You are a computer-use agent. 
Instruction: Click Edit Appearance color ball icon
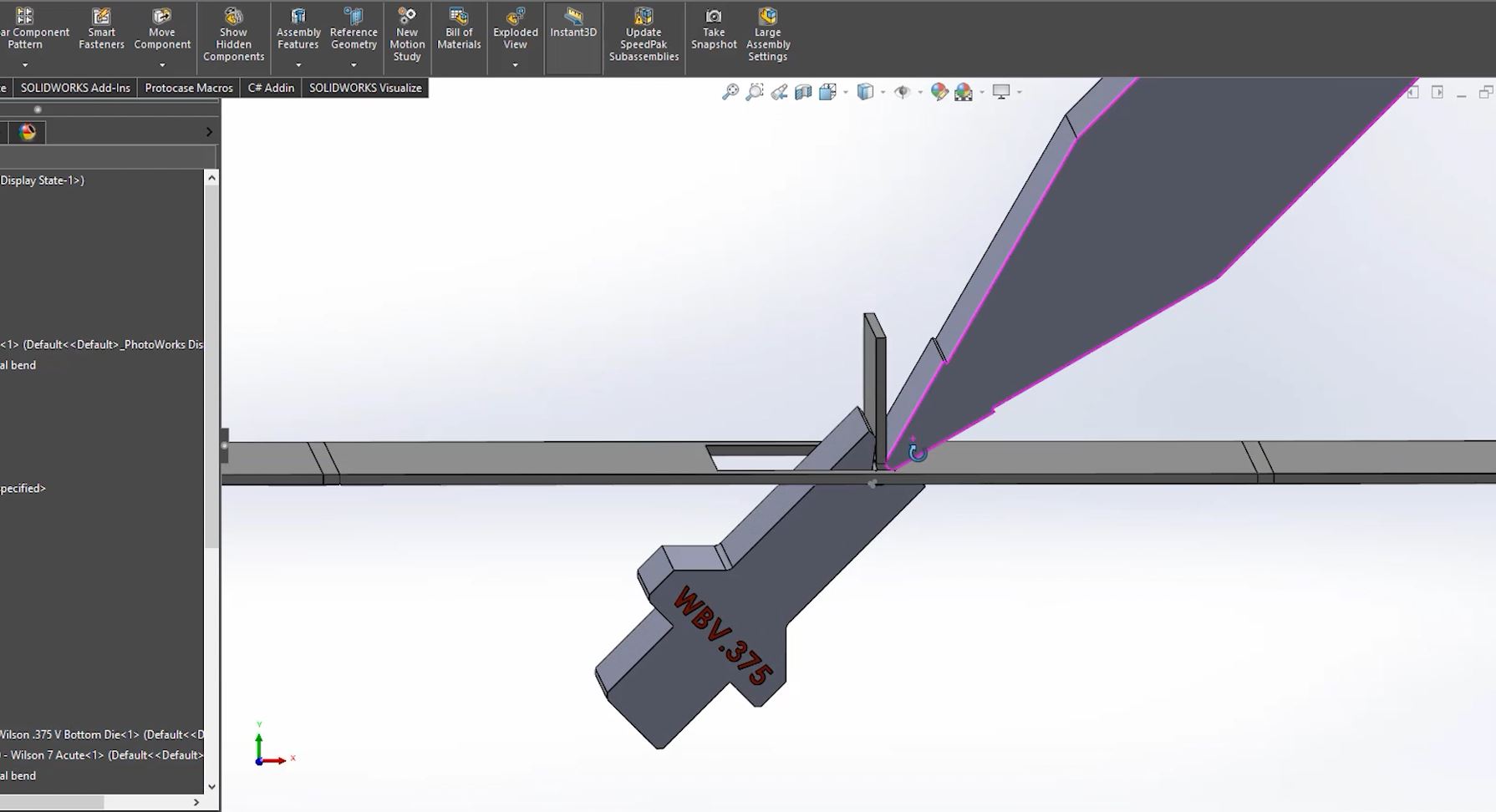tap(939, 92)
